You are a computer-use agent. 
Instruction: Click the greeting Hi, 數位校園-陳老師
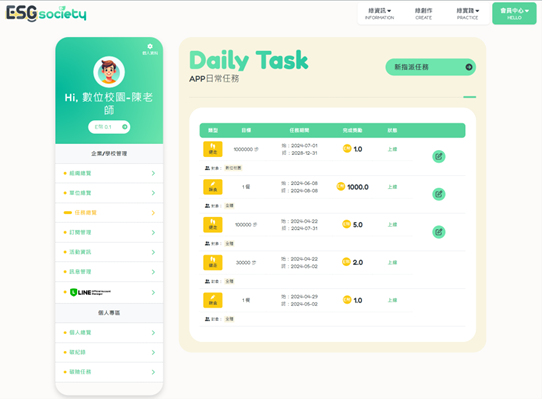pyautogui.click(x=109, y=103)
